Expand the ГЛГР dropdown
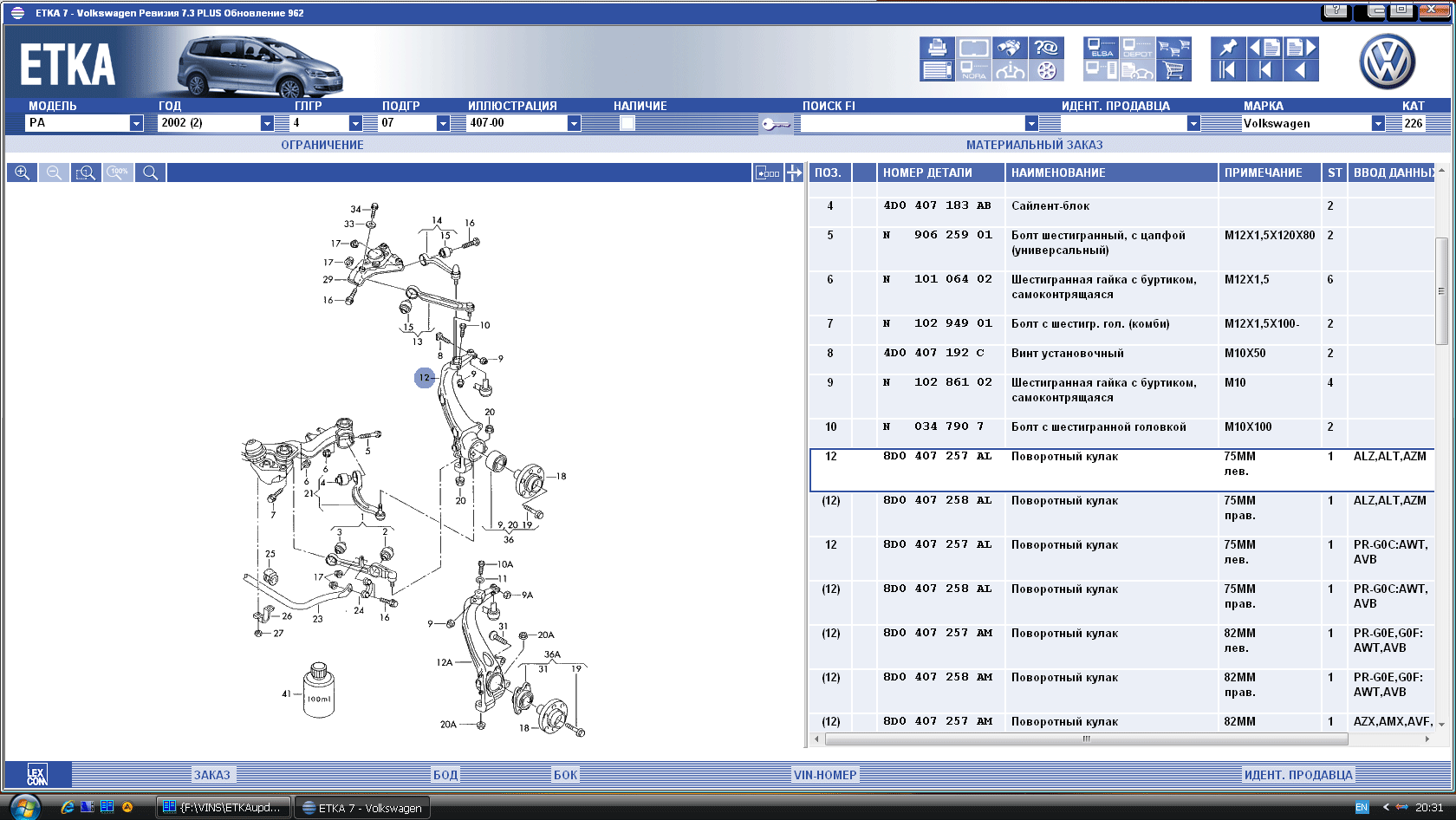This screenshot has height=820, width=1456. pyautogui.click(x=355, y=123)
